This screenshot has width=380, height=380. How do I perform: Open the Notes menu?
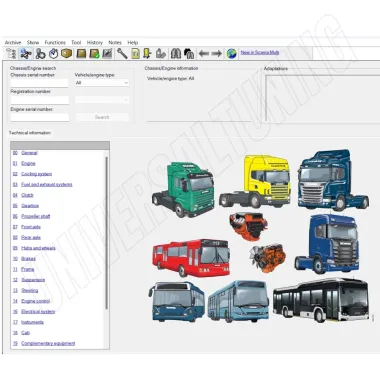tap(115, 42)
